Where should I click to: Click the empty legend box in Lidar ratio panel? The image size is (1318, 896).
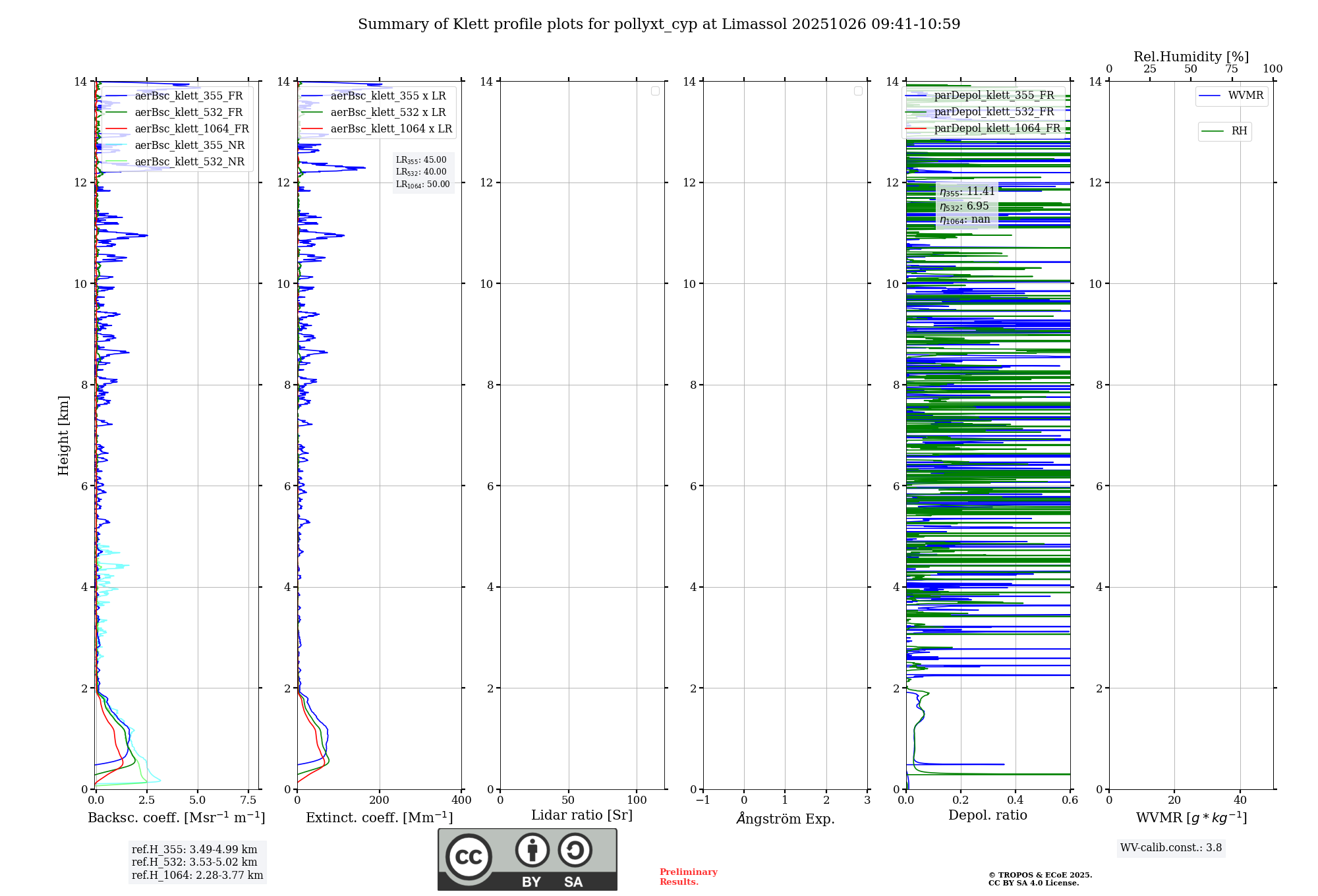(x=655, y=91)
